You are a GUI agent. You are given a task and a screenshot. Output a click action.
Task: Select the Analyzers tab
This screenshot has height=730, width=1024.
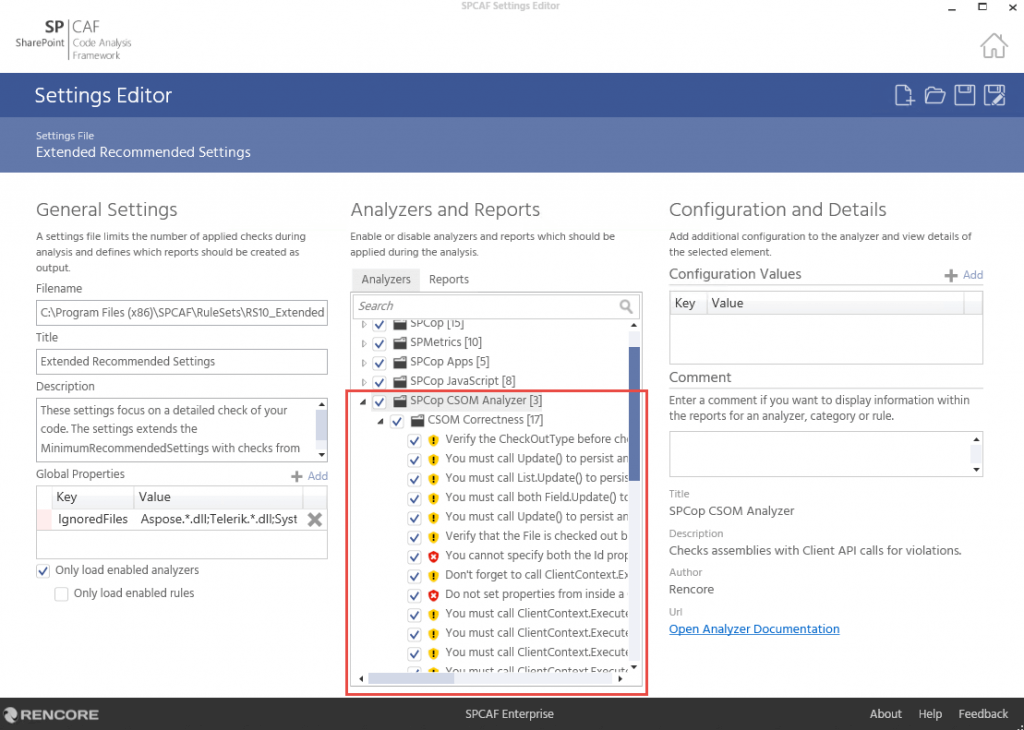[x=385, y=280]
